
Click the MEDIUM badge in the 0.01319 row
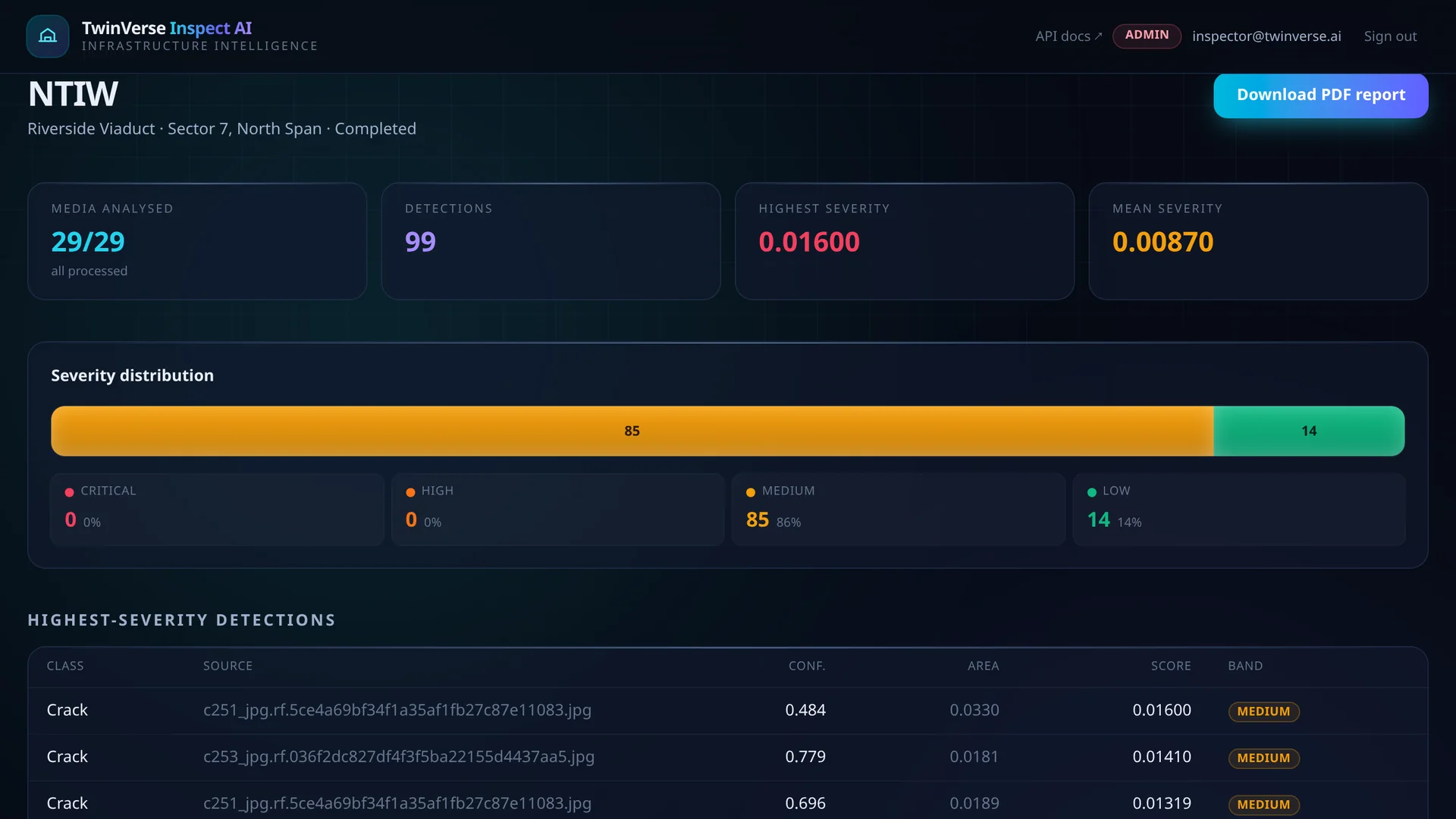[x=1263, y=805]
